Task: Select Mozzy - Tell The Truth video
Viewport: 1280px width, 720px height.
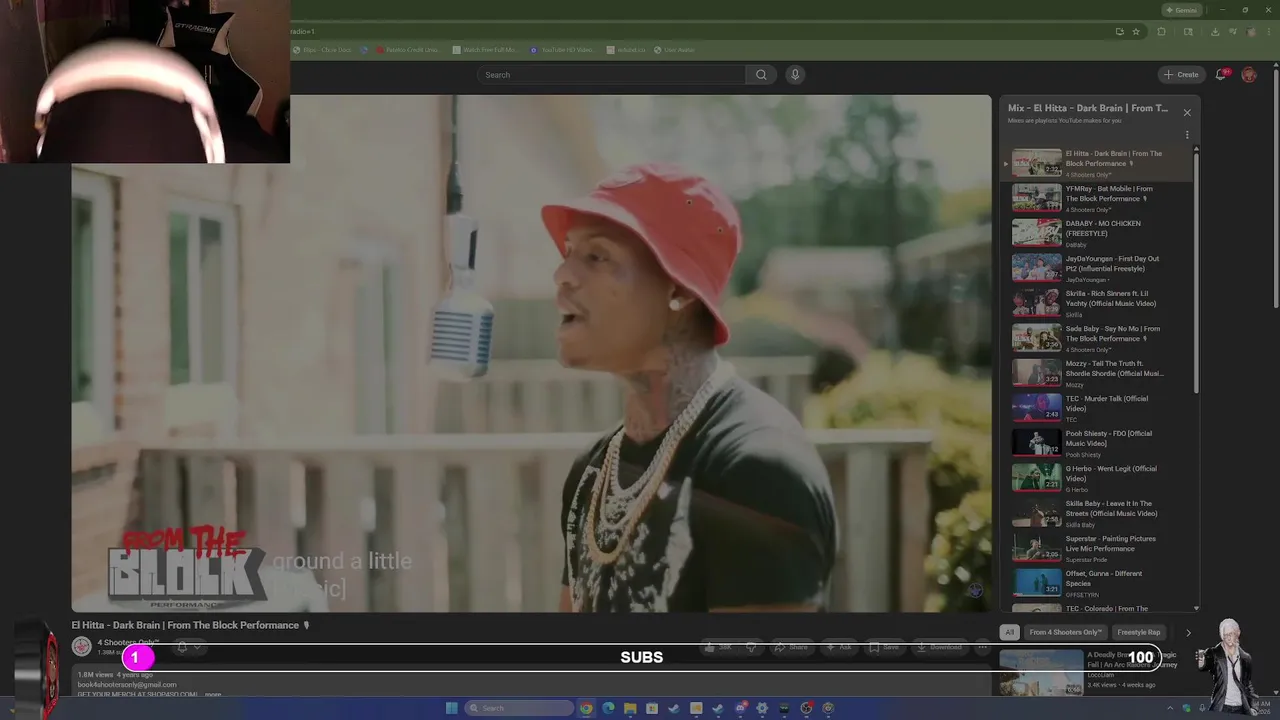Action: point(1098,372)
